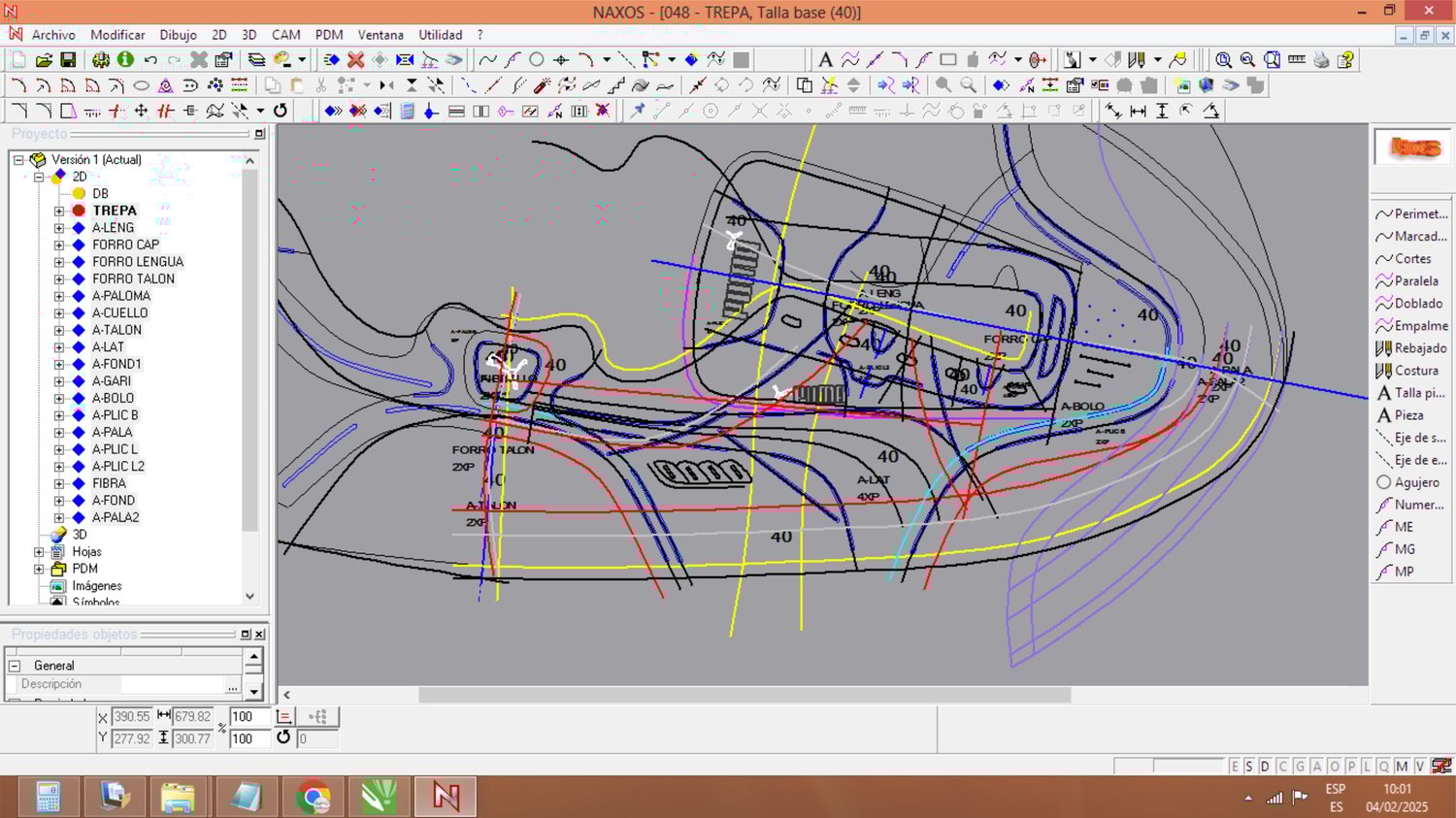Select the Text tool 'A' in top toolbar
This screenshot has height=818, width=1456.
pyautogui.click(x=825, y=60)
